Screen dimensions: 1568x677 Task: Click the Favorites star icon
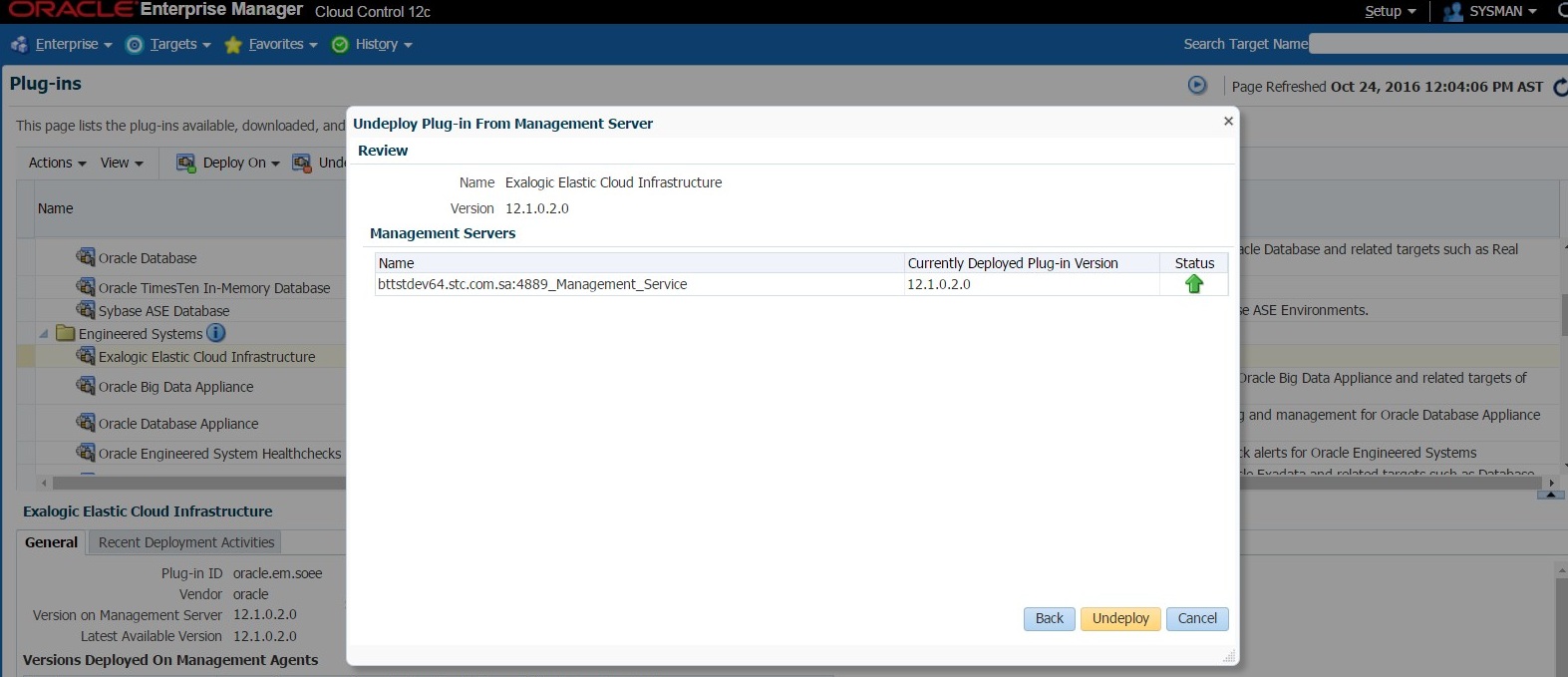(x=233, y=44)
